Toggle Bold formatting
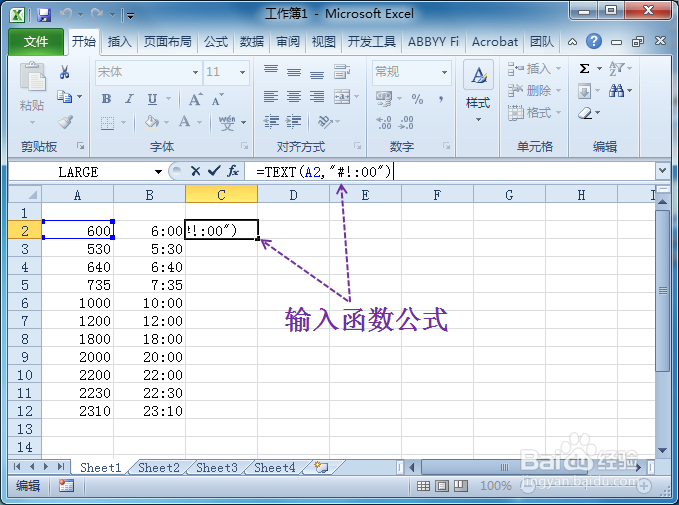The height and width of the screenshot is (505, 679). point(107,99)
